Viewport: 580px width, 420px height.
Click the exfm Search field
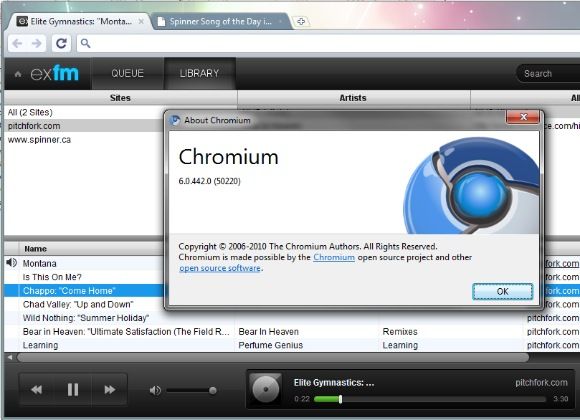[x=548, y=74]
